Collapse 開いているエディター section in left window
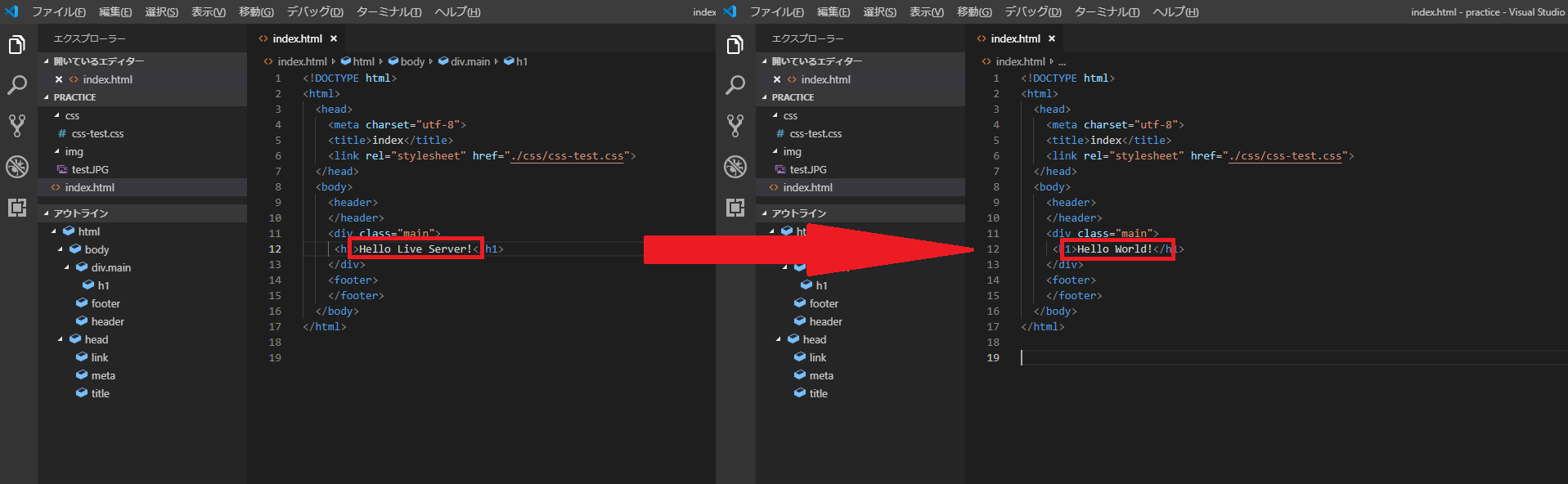The height and width of the screenshot is (484, 1568). tap(46, 61)
